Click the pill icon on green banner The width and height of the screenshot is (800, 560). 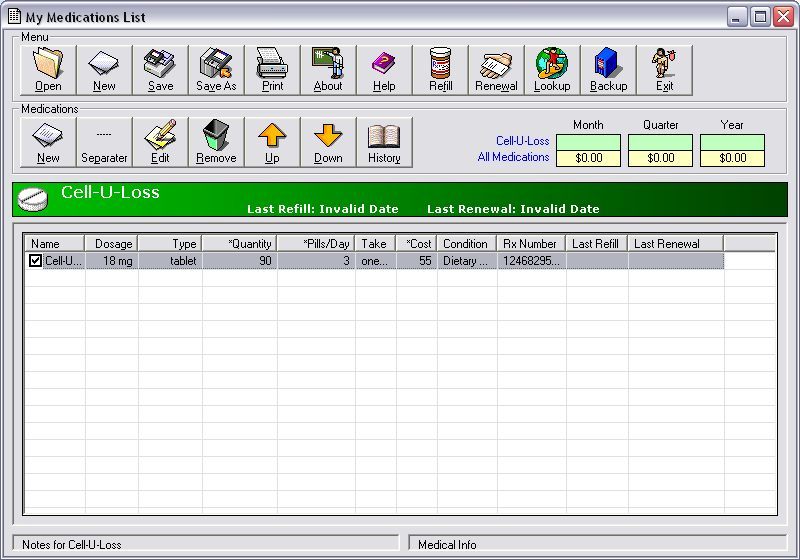(33, 199)
